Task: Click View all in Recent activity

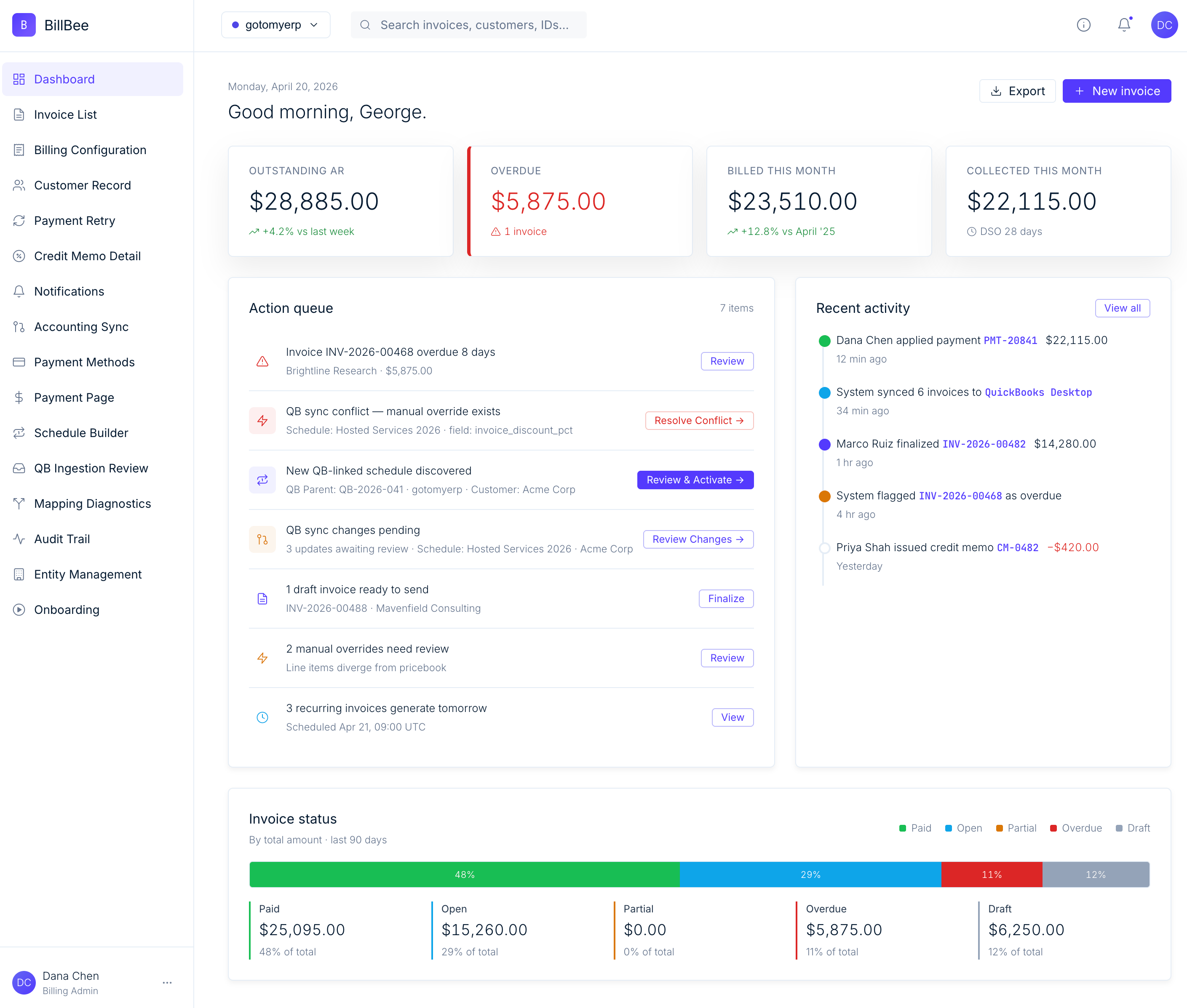Action: (x=1122, y=308)
